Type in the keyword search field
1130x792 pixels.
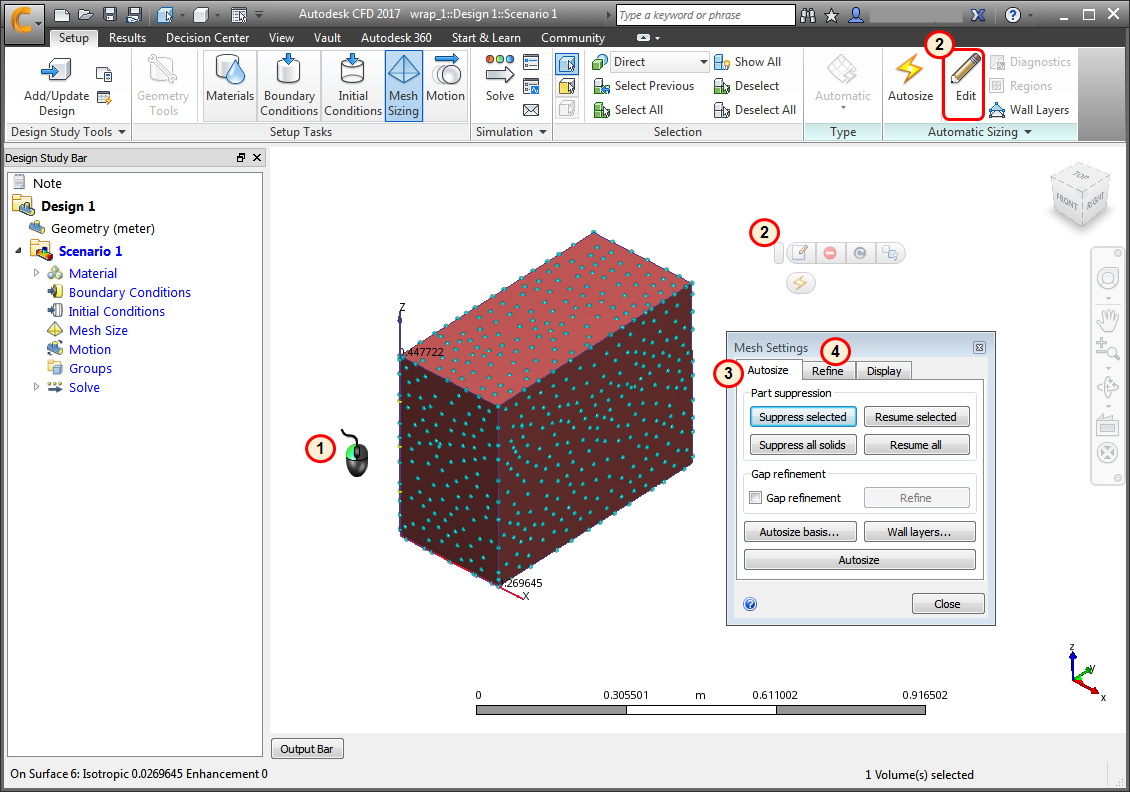pyautogui.click(x=706, y=14)
